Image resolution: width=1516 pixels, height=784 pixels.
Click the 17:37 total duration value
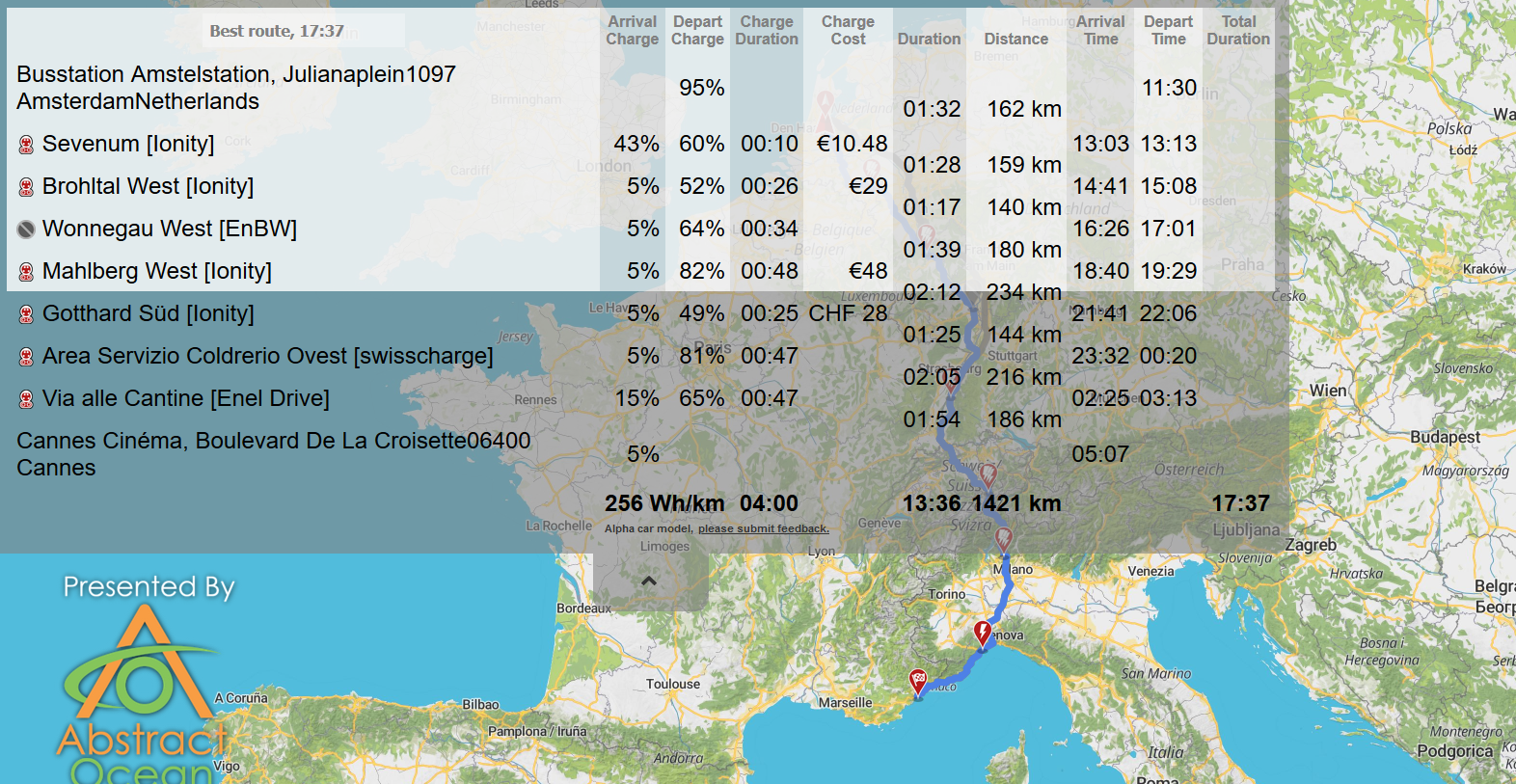[x=1241, y=503]
